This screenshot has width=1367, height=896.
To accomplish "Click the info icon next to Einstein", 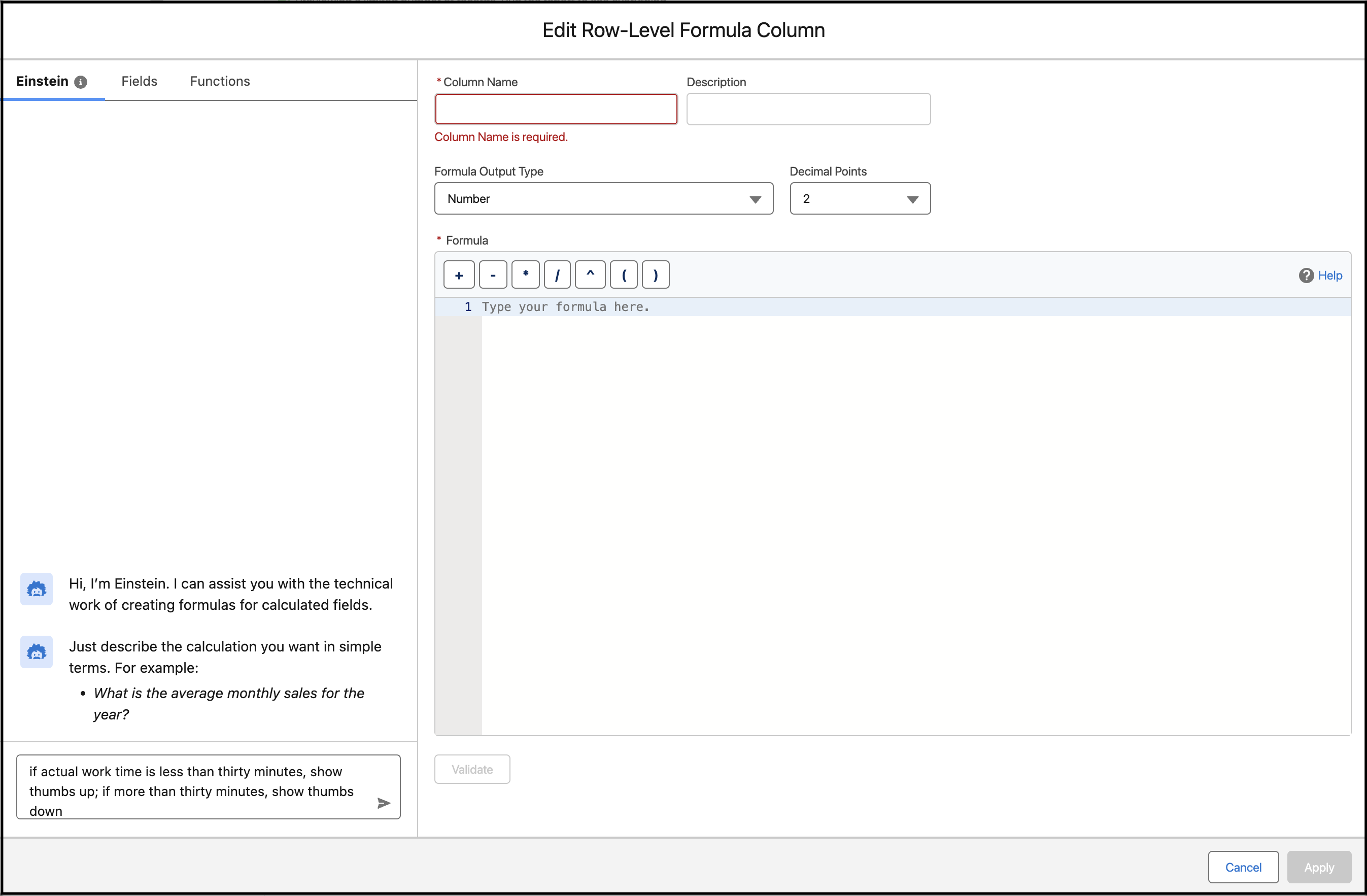I will 81,82.
